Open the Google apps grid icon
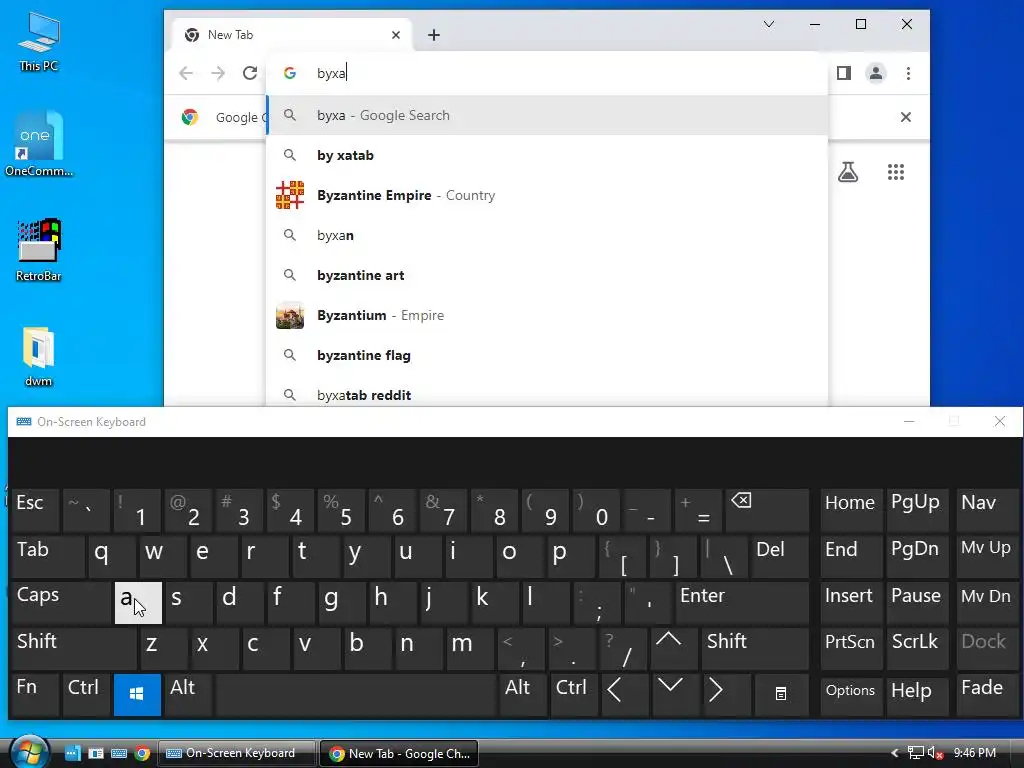 (x=896, y=172)
